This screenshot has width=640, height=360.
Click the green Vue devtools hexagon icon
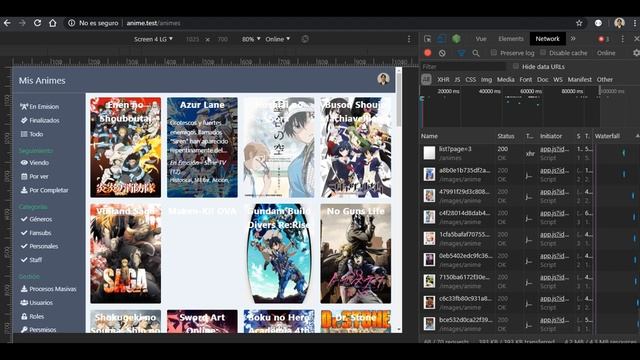point(456,39)
